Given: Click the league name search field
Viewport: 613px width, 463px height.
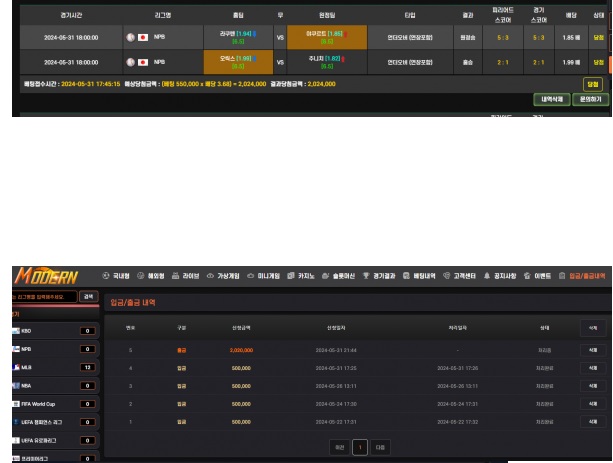Looking at the screenshot, I should pos(40,296).
